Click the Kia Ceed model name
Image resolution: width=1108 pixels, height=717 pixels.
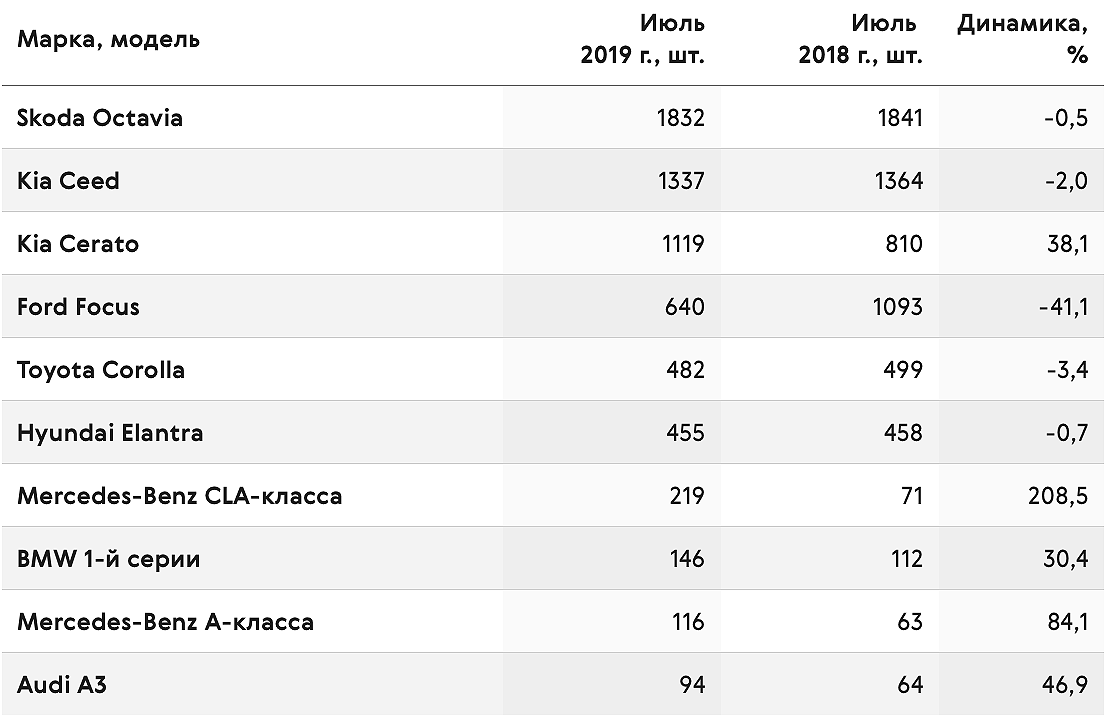click(68, 181)
